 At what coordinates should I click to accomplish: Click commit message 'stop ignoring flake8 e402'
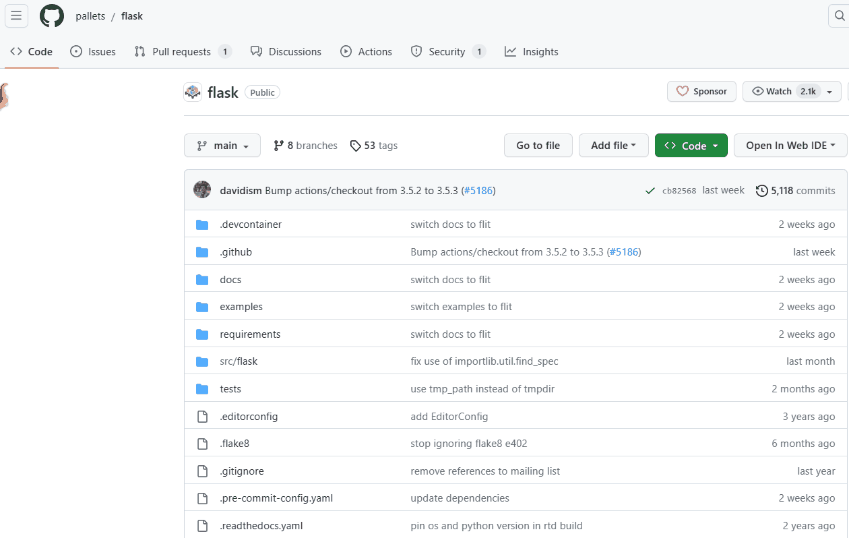tap(469, 444)
